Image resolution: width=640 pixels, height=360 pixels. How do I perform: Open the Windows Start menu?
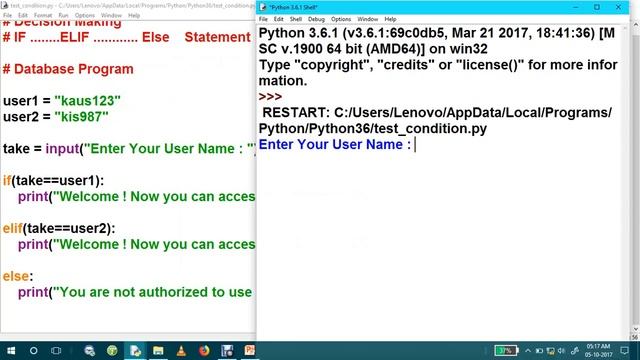coord(11,351)
